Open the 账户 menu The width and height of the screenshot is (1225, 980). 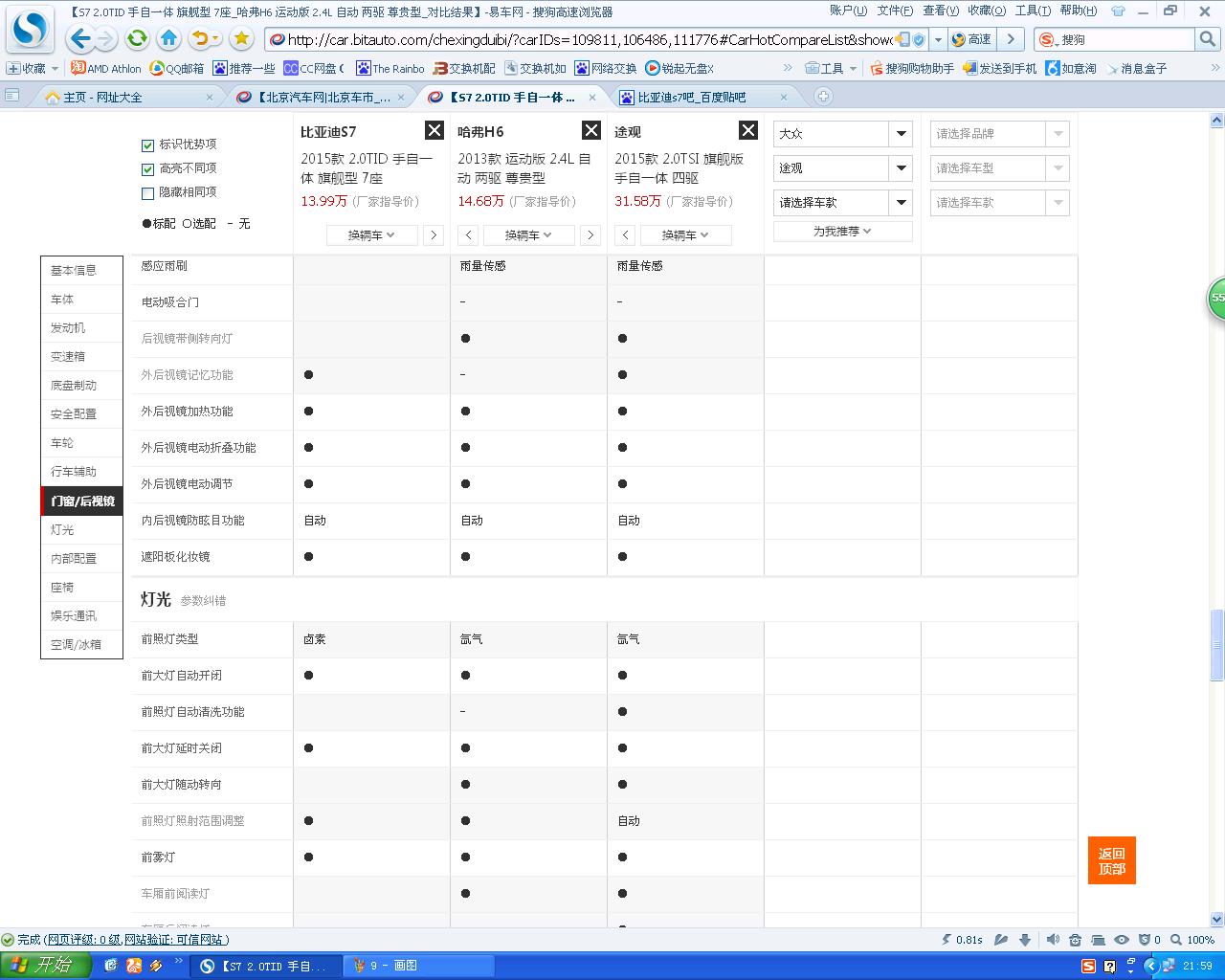tap(848, 11)
